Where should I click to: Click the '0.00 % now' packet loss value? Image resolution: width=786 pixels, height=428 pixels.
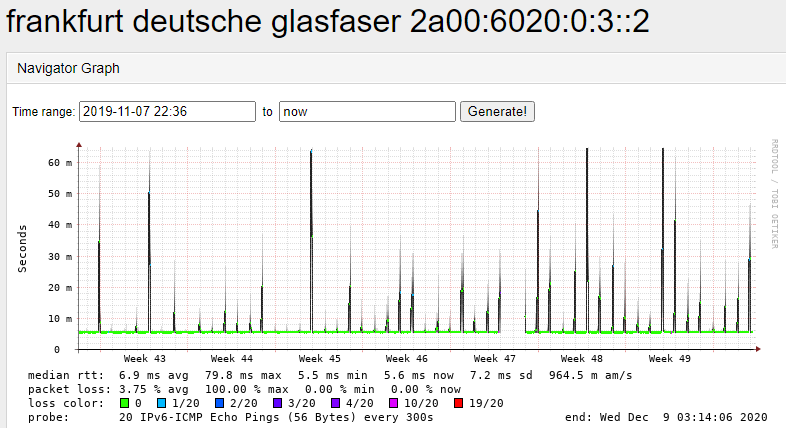426,389
